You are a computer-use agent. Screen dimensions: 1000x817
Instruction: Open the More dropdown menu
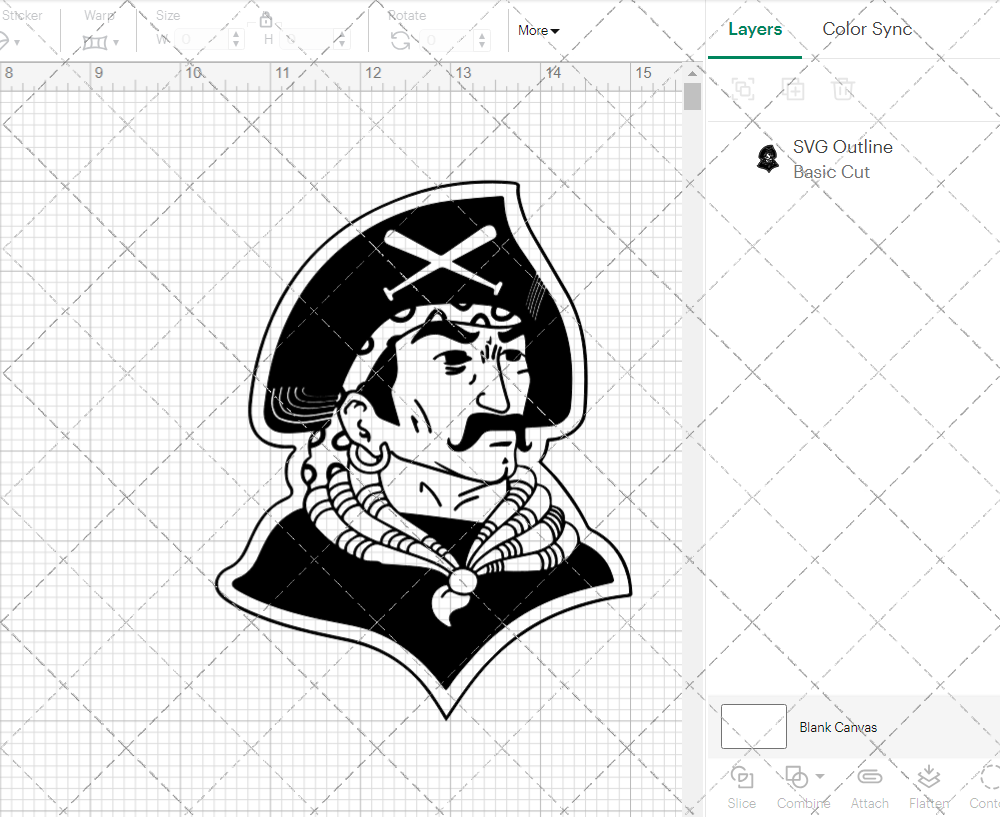pos(538,30)
